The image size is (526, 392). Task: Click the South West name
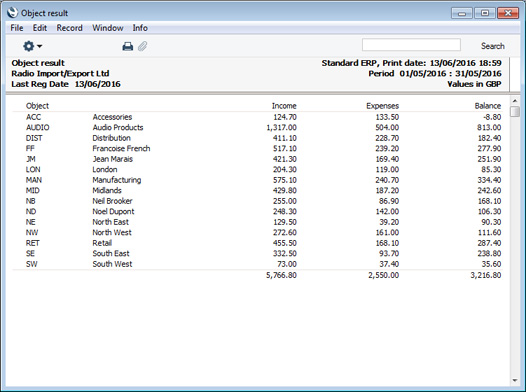point(112,264)
